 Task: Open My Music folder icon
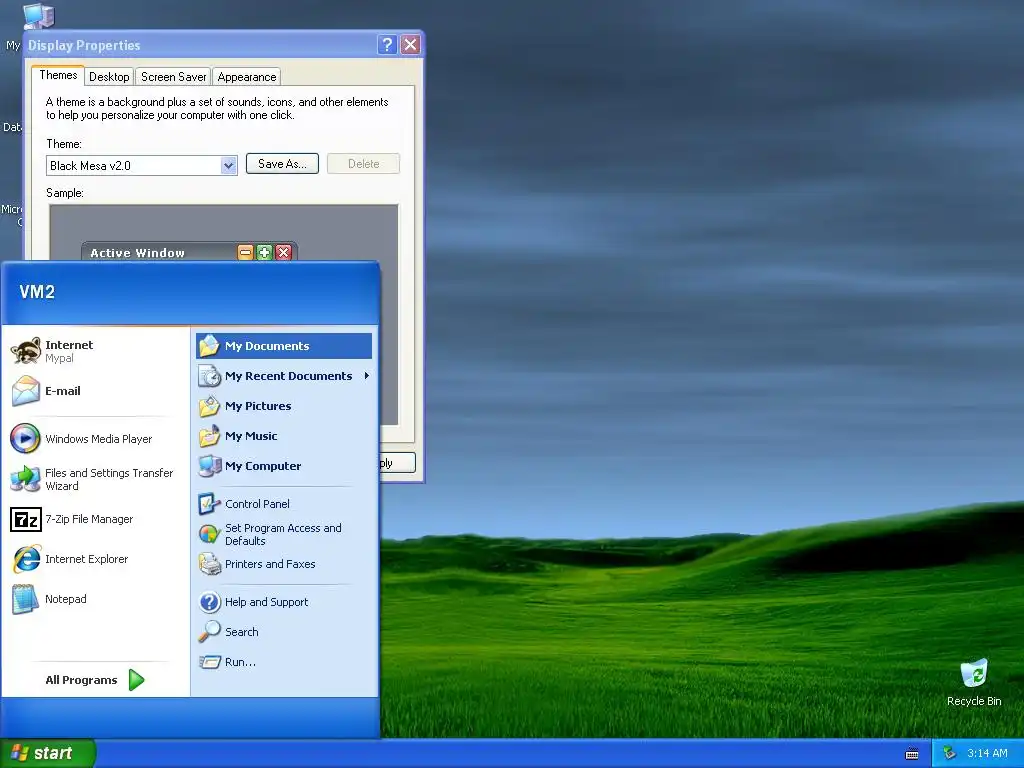pos(210,436)
